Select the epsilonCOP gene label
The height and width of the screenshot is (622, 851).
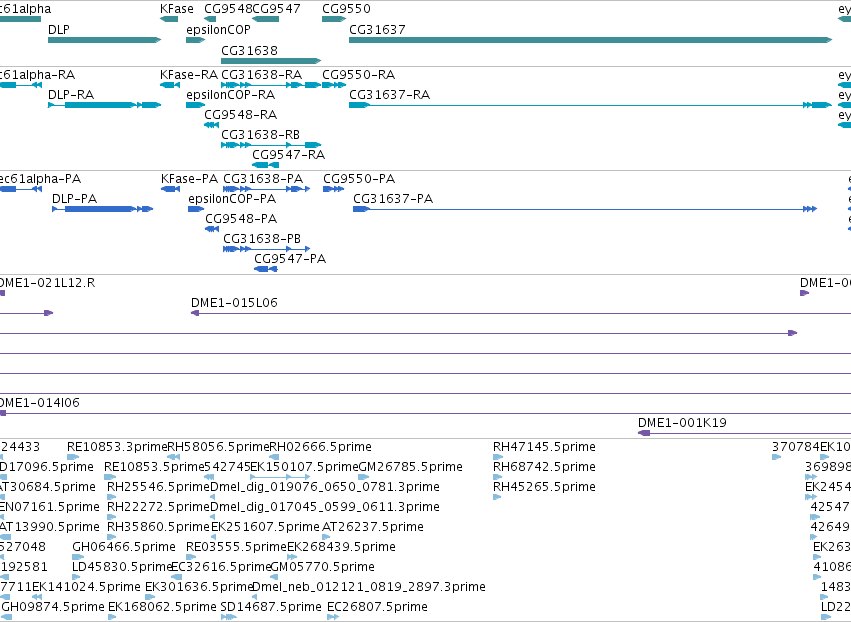(x=218, y=29)
